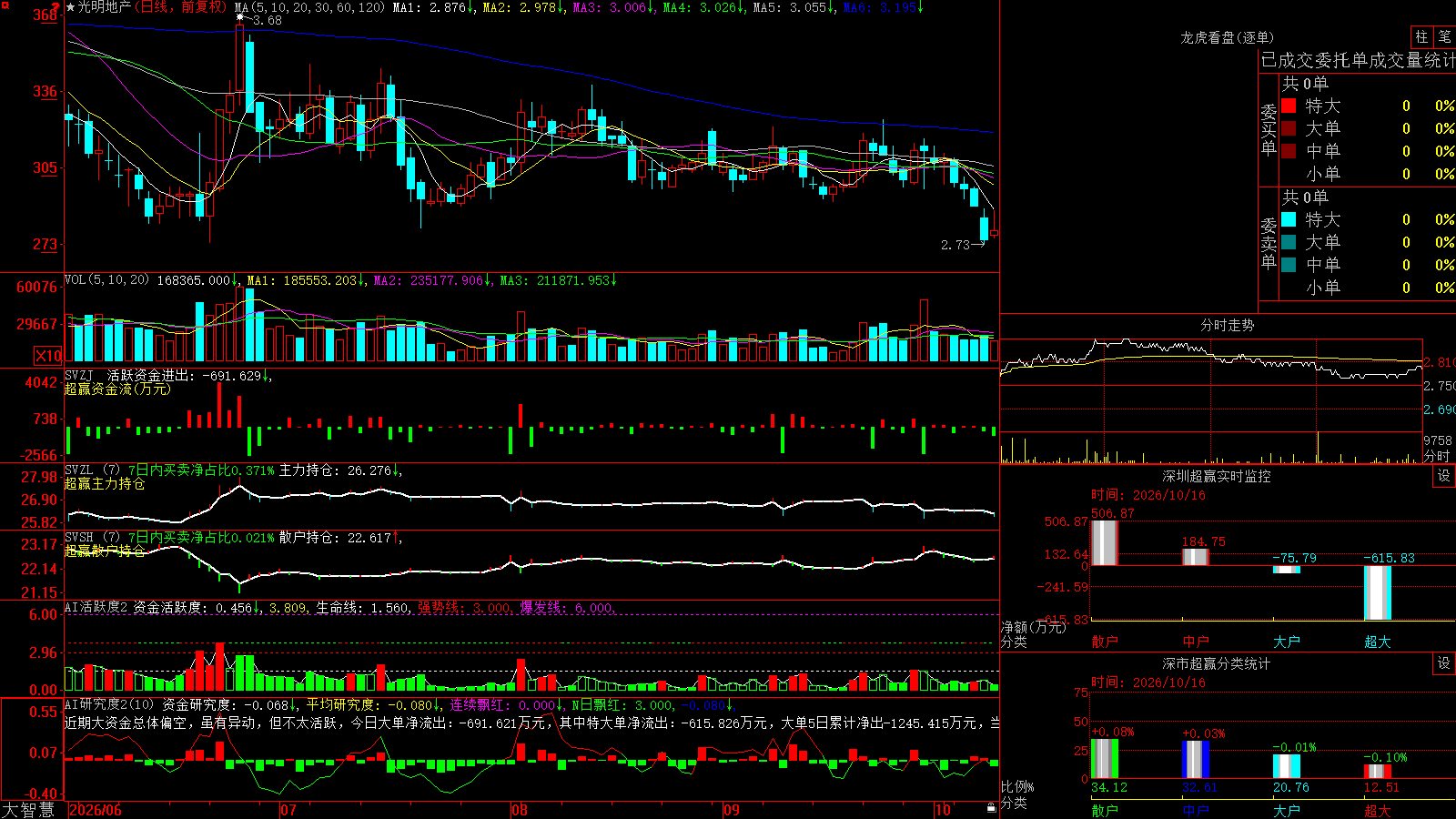Select the 分时走势 panel title
The width and height of the screenshot is (1456, 819).
[1227, 325]
